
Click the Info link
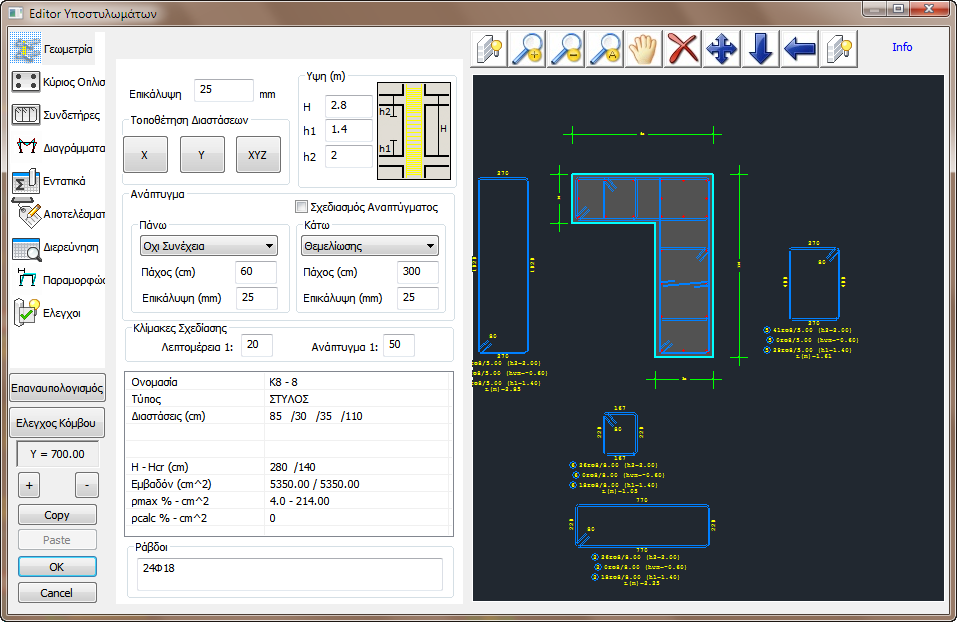click(x=902, y=47)
